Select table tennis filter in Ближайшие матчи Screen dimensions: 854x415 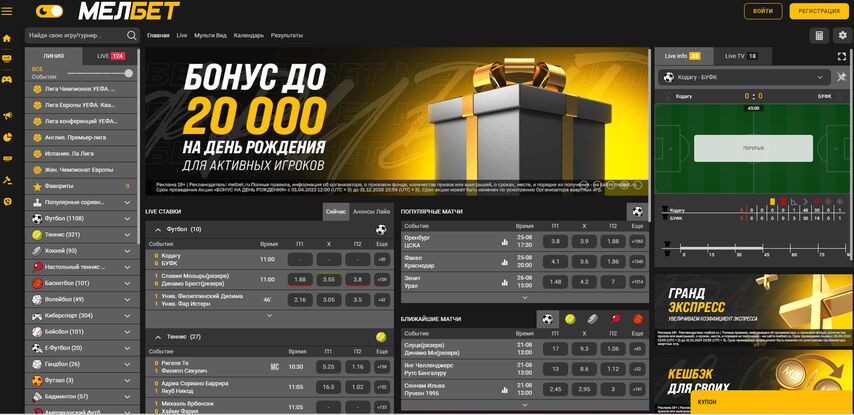pos(615,319)
